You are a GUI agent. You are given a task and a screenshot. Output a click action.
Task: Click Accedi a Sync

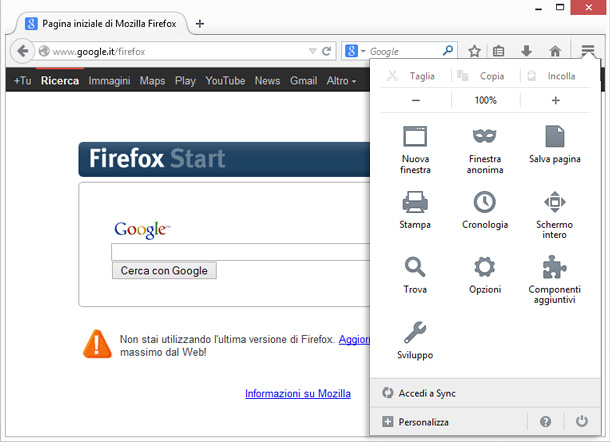click(x=485, y=393)
